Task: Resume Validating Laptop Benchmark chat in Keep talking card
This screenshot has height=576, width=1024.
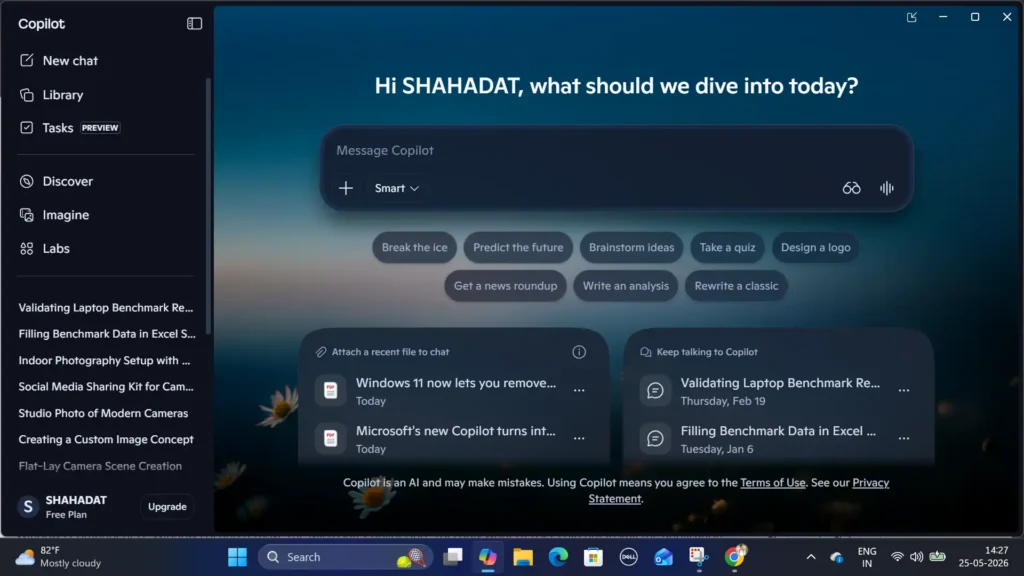Action: click(x=761, y=391)
